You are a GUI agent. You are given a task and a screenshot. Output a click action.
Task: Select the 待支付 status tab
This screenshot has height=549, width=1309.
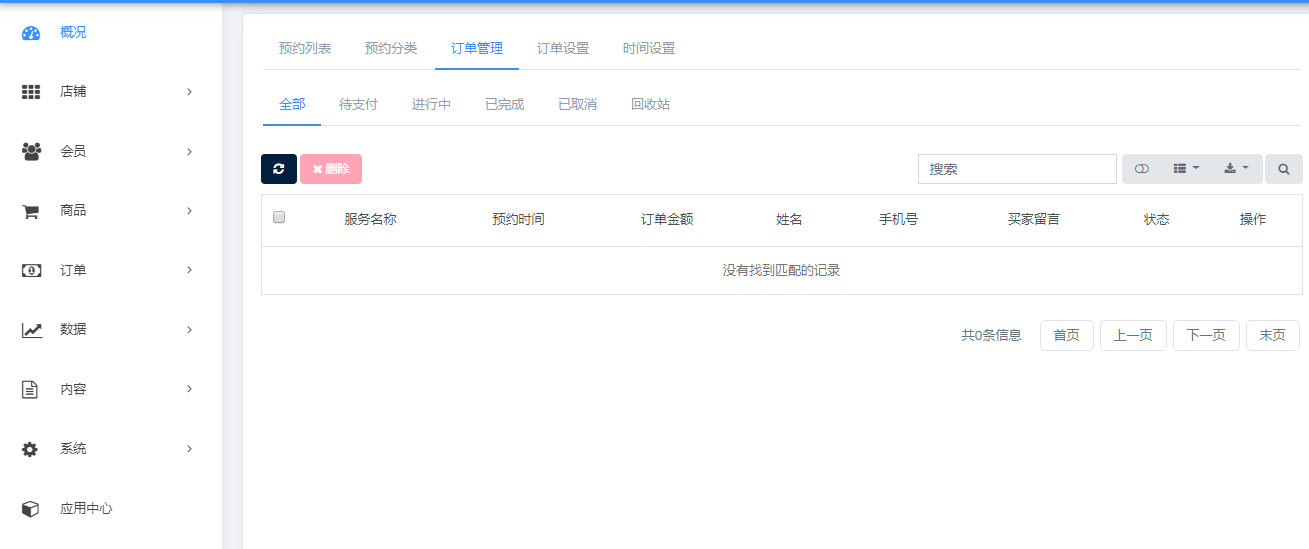click(x=358, y=104)
